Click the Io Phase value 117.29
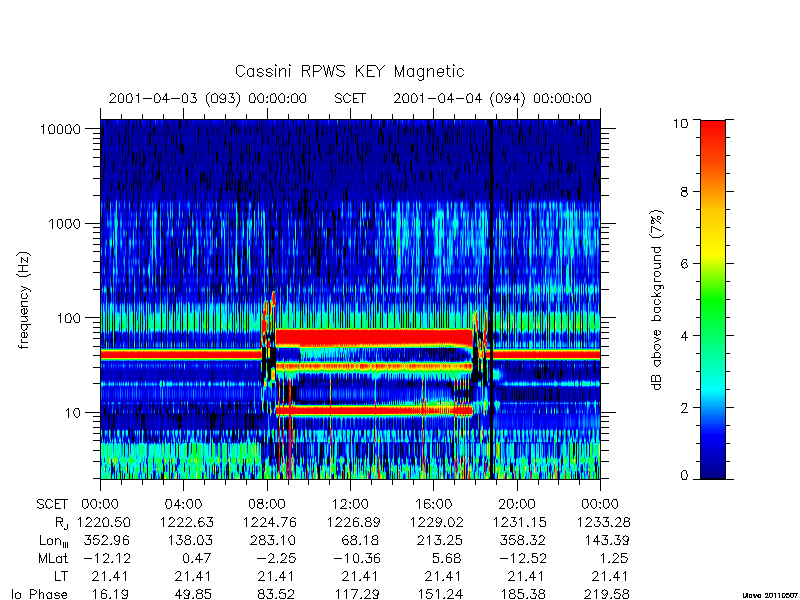Image resolution: width=800 pixels, height=600 pixels. [x=357, y=594]
